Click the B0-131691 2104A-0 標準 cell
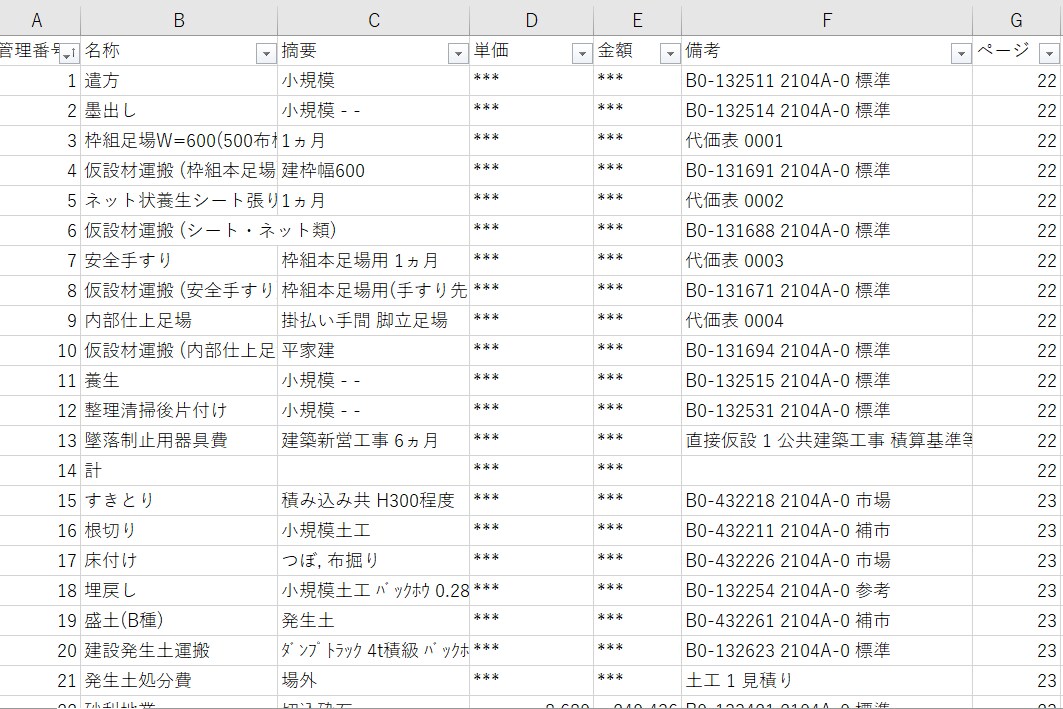Viewport: 1063px width, 709px height. (827, 170)
